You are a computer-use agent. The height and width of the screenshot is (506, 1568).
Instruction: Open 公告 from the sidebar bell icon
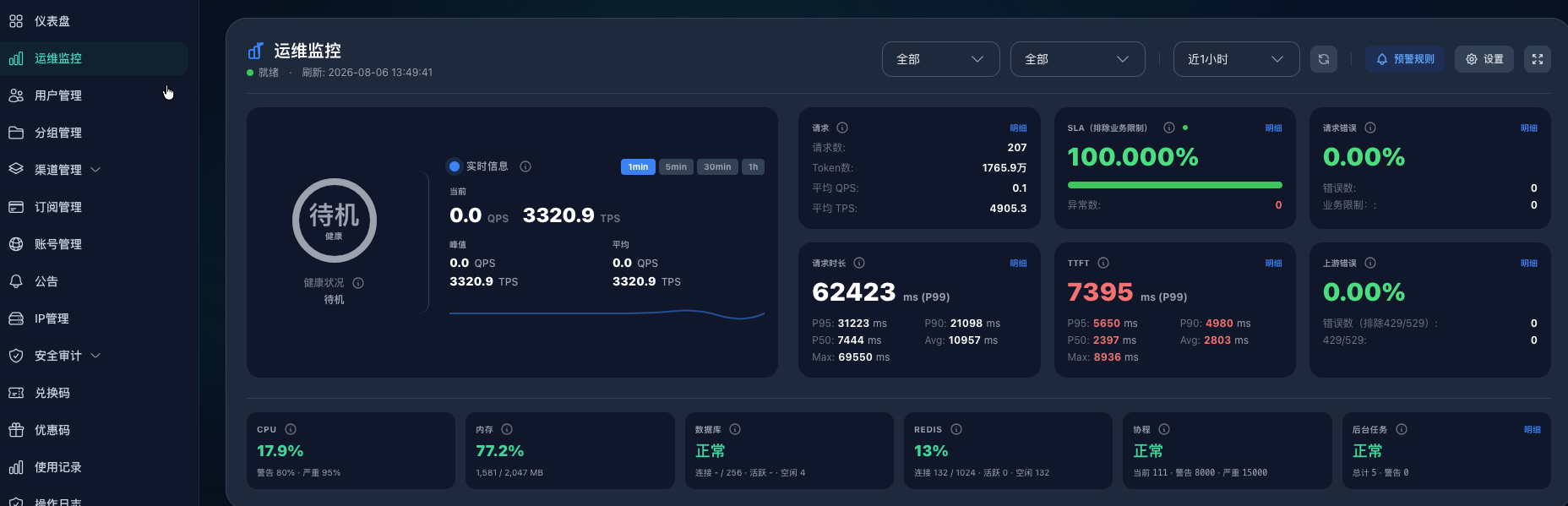46,281
